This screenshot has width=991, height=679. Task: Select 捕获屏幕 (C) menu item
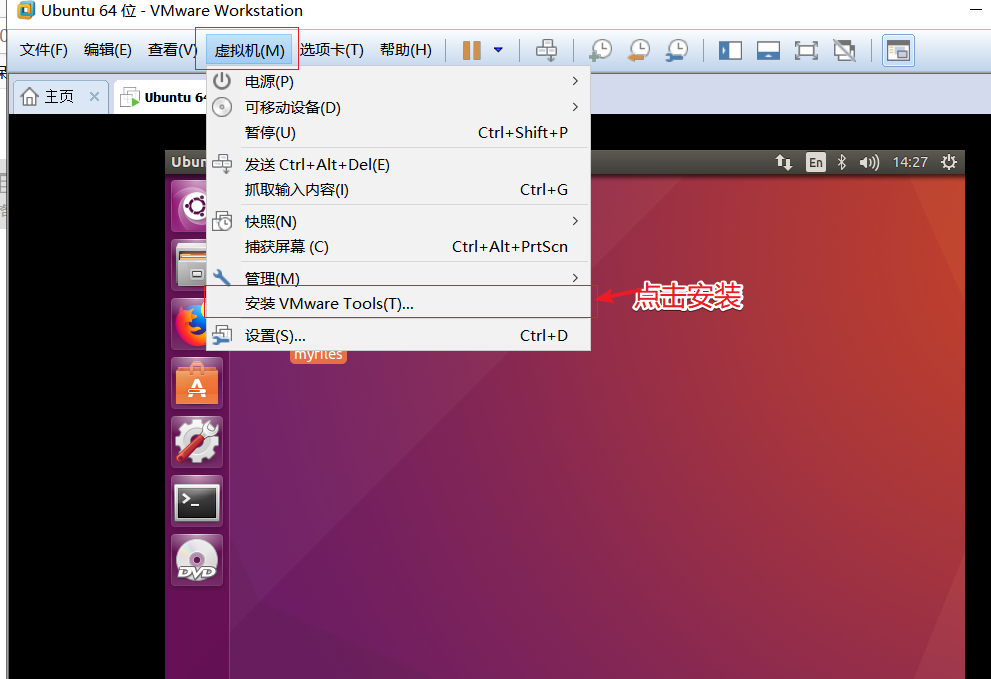pos(398,247)
